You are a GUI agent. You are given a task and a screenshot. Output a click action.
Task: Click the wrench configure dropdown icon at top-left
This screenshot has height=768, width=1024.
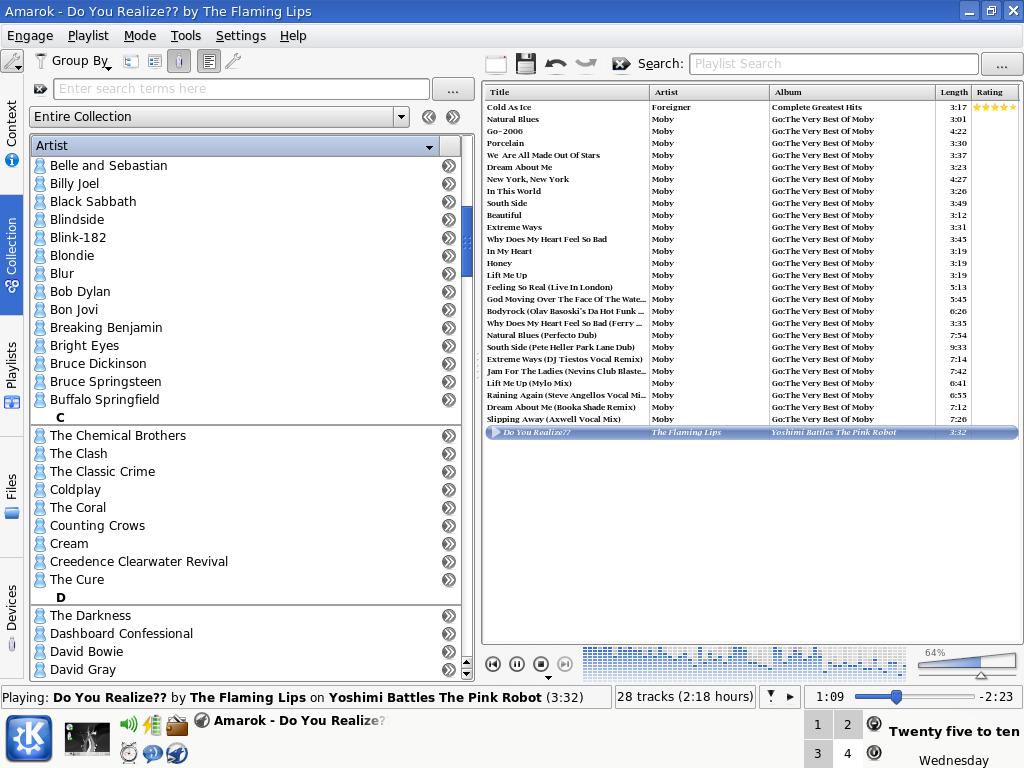click(x=12, y=61)
